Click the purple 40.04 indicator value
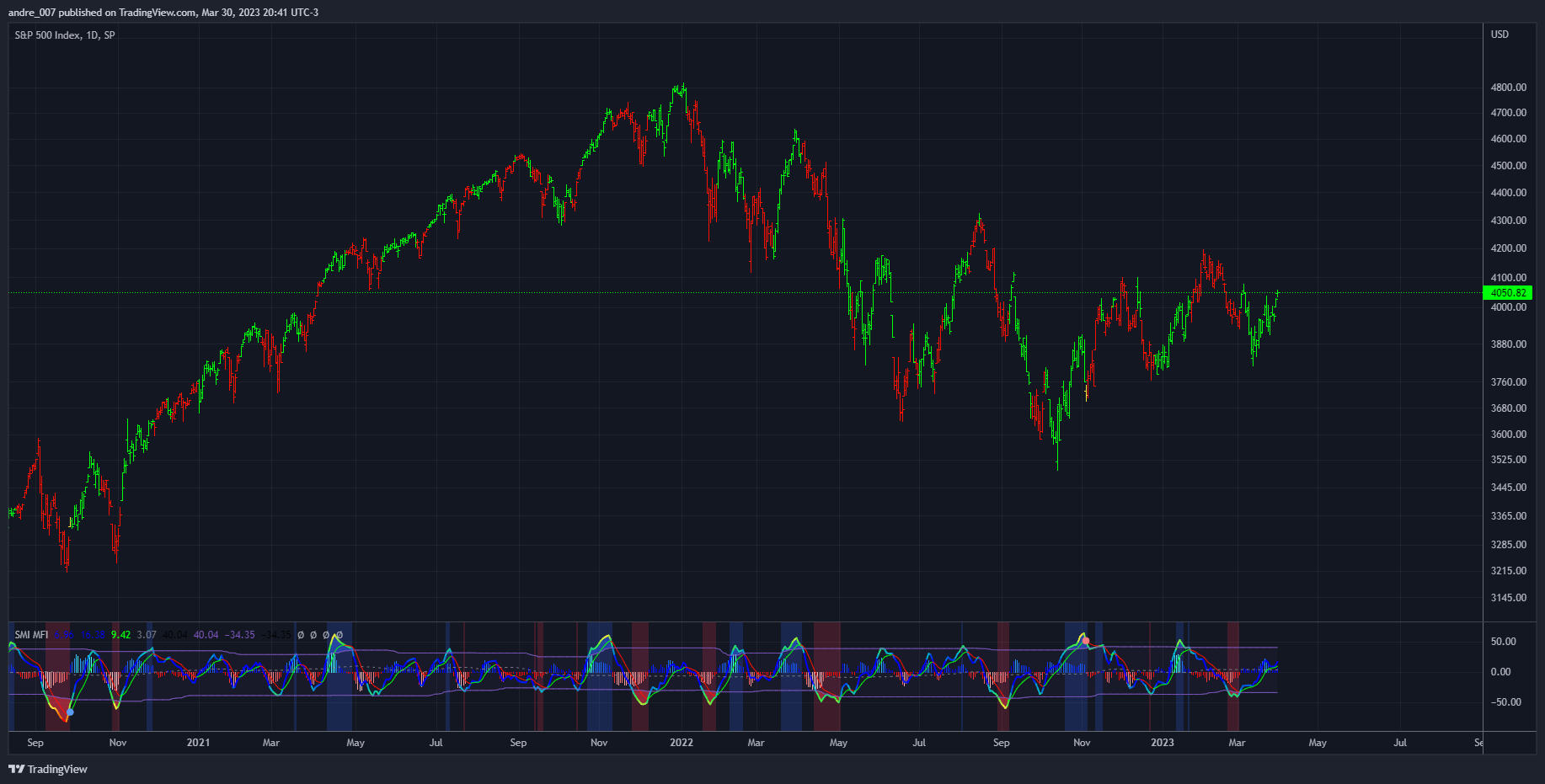 (206, 635)
